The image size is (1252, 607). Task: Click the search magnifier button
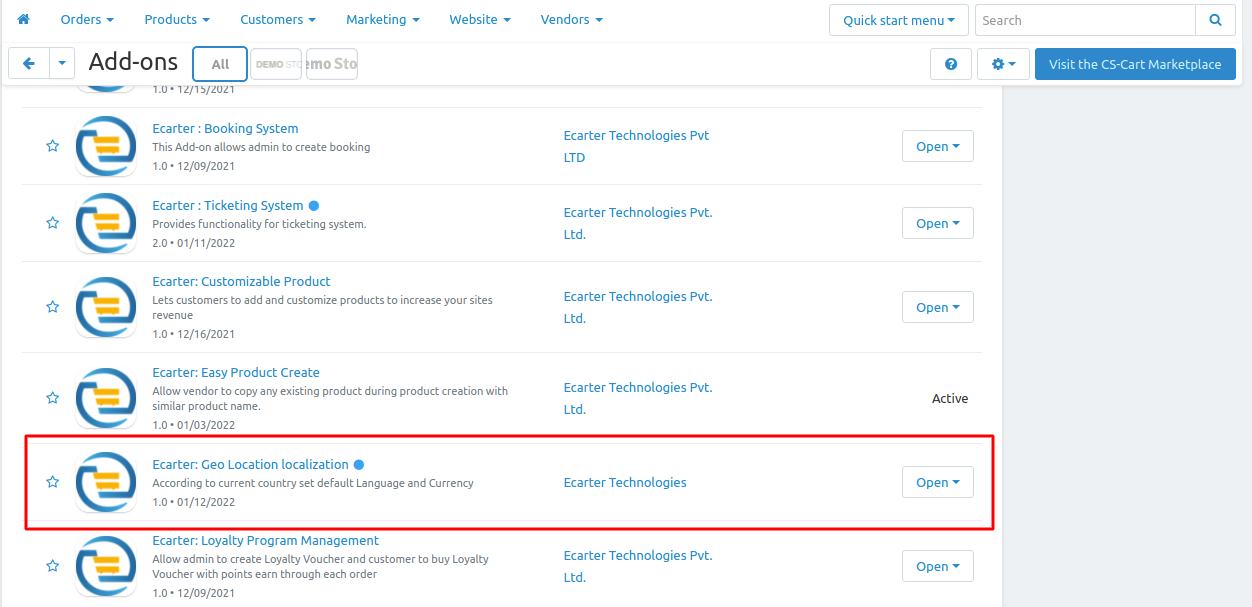[x=1215, y=20]
